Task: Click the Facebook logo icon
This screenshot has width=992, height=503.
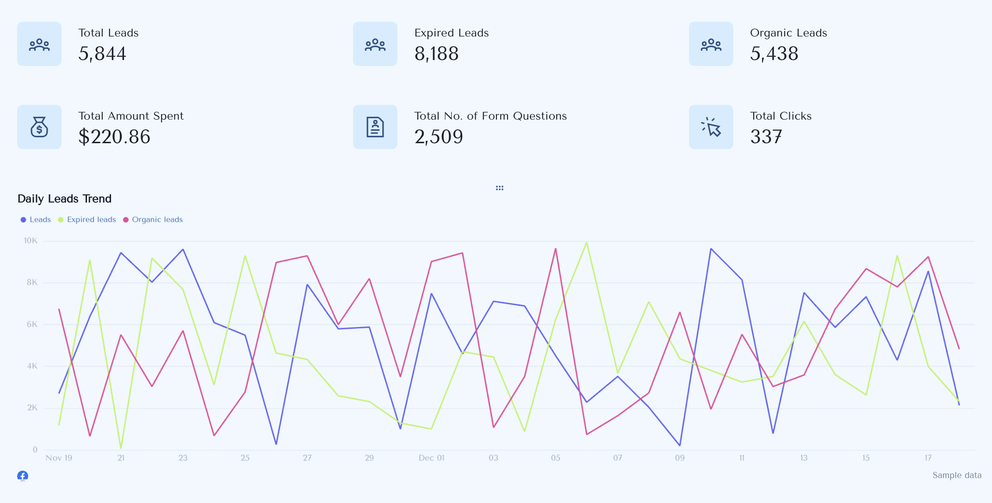Action: 22,476
